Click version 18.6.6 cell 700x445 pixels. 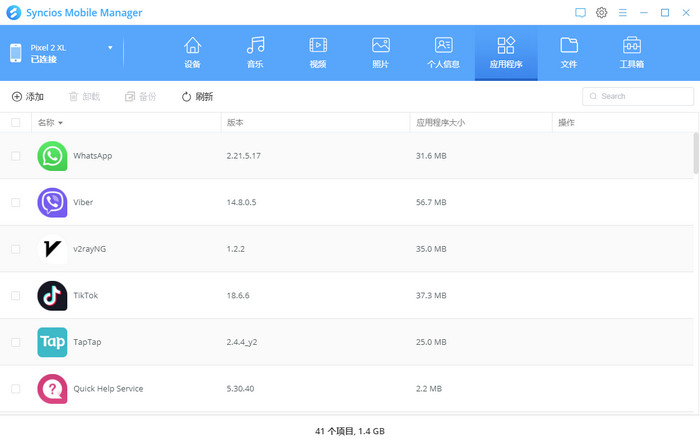238,295
